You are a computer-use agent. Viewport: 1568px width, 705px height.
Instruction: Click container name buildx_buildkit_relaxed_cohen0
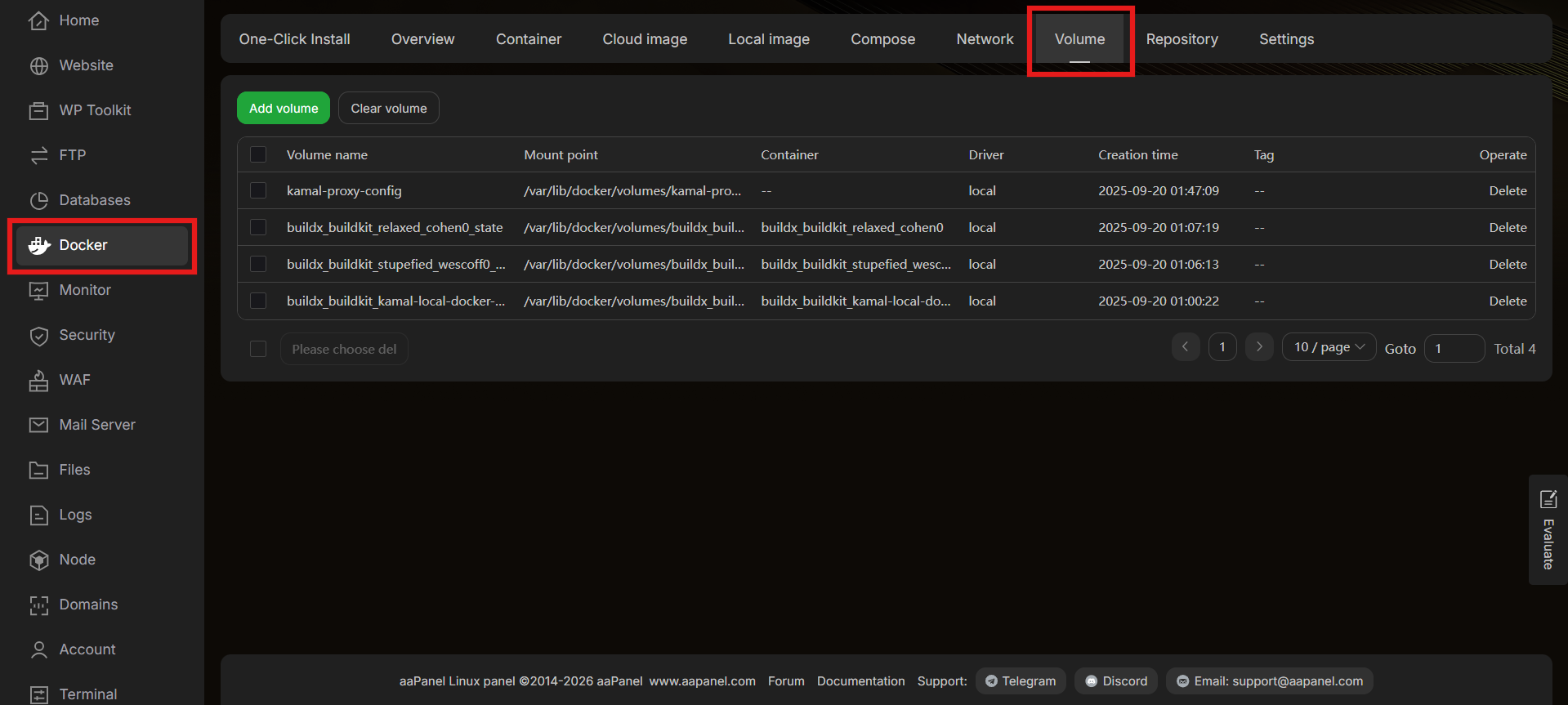coord(852,227)
